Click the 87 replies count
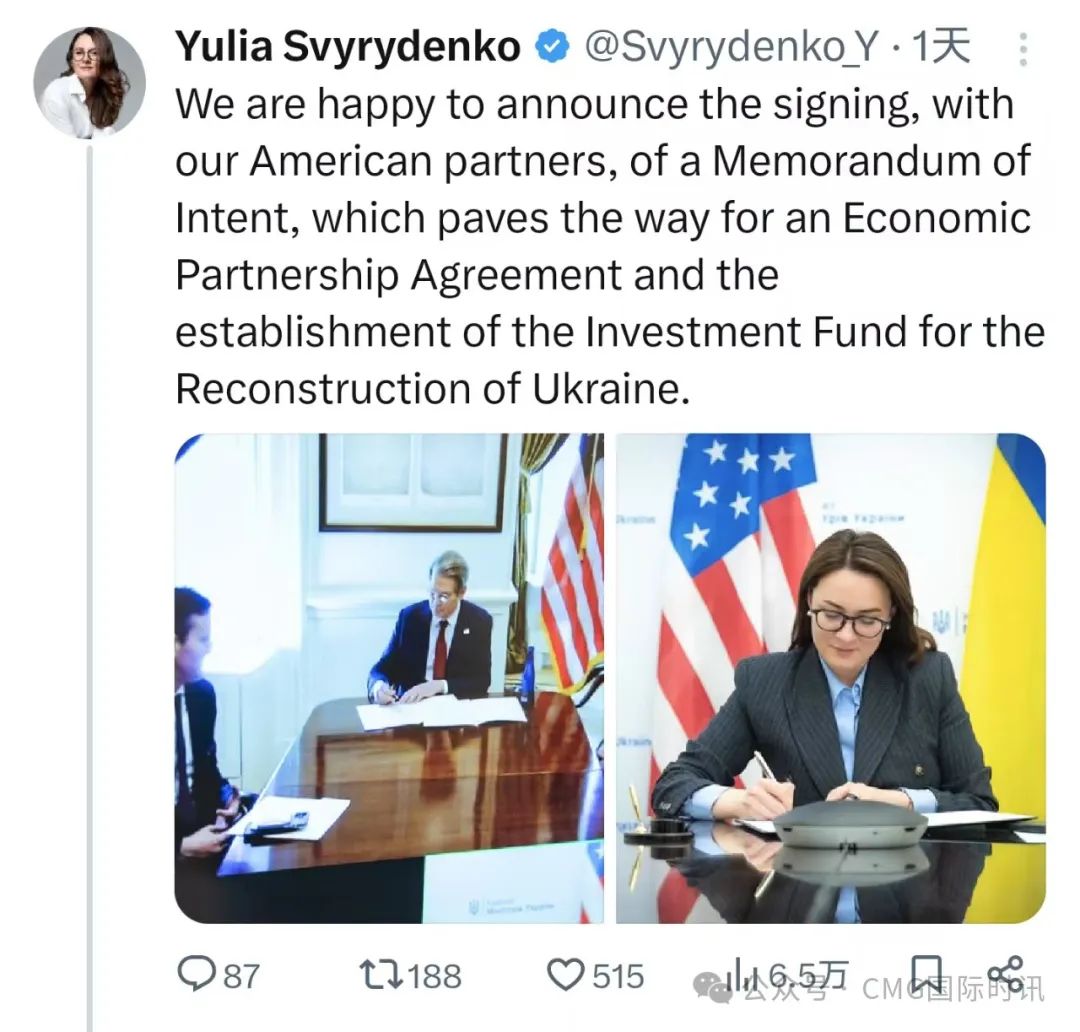This screenshot has height=1032, width=1080. click(x=241, y=974)
